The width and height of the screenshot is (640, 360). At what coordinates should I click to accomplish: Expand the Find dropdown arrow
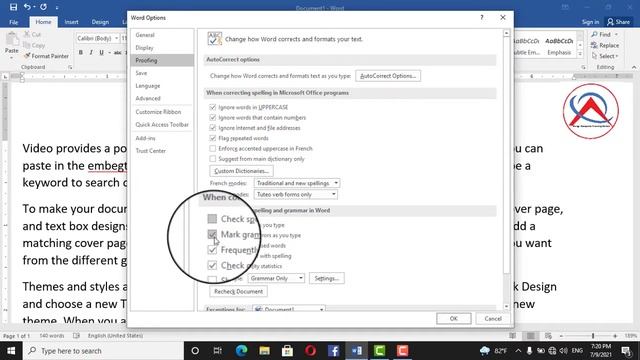[616, 35]
